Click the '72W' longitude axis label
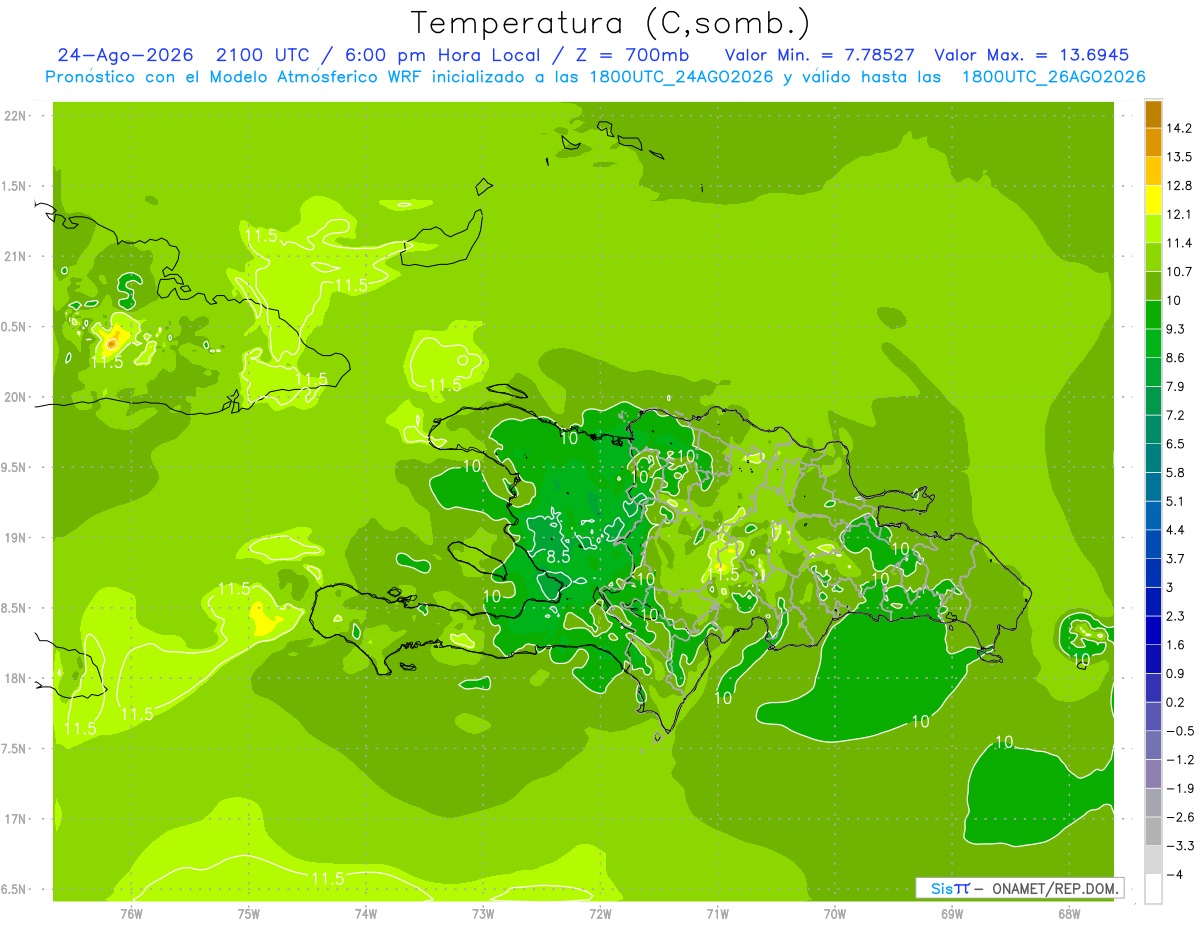 [x=600, y=914]
